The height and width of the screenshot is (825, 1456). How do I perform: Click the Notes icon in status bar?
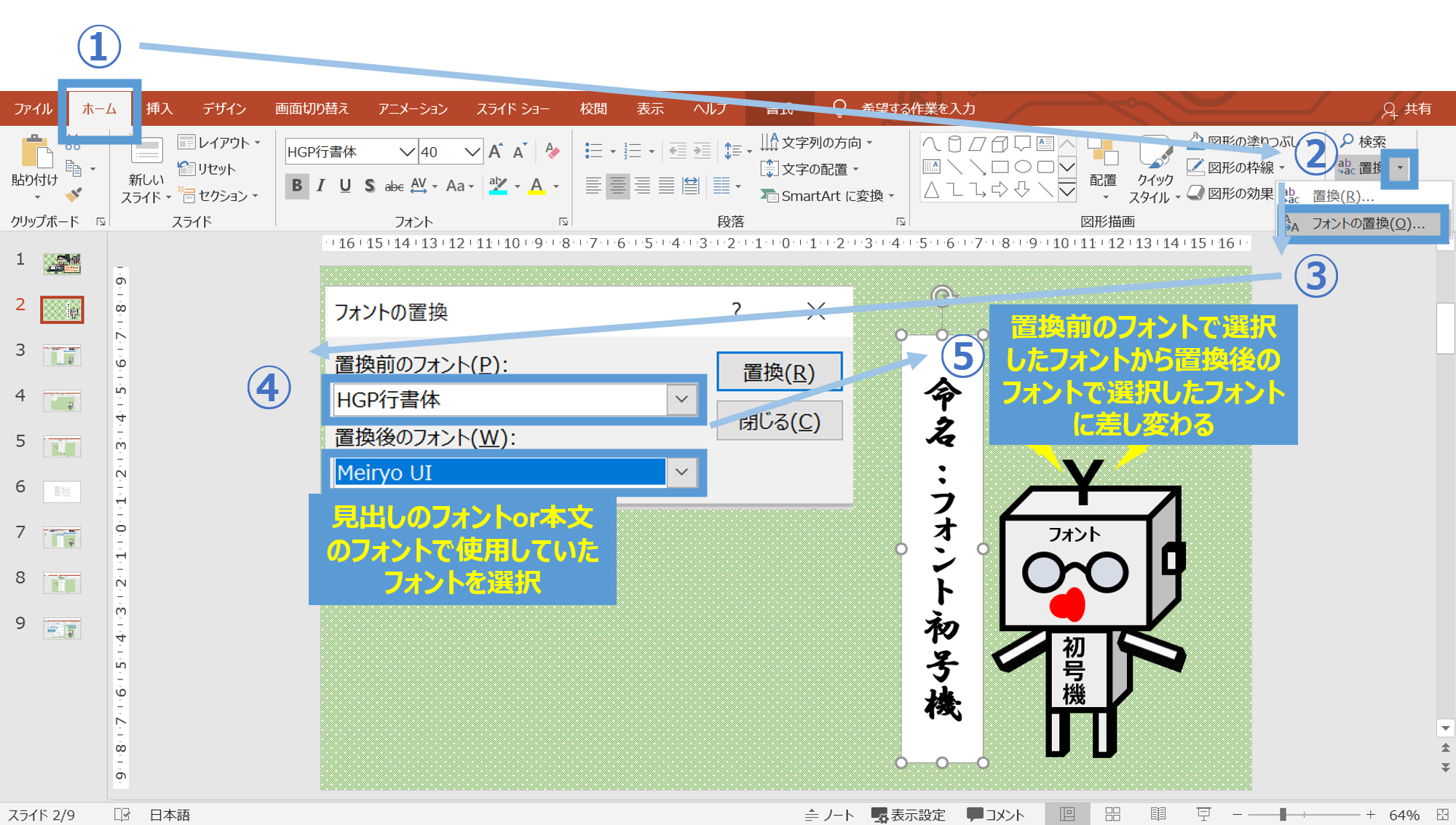coord(830,815)
